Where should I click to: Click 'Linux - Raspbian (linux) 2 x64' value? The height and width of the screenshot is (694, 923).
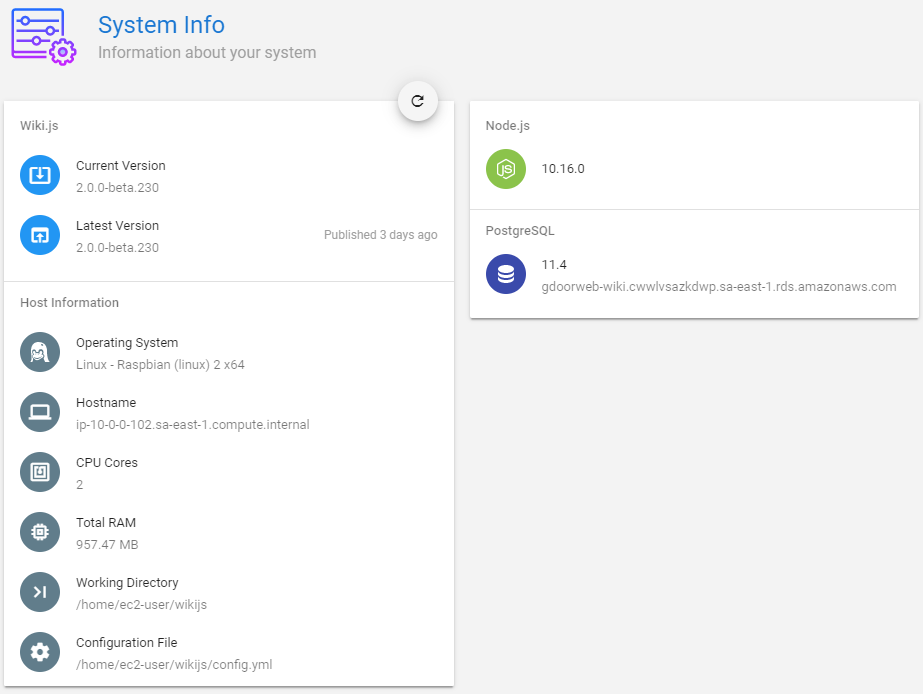pyautogui.click(x=160, y=364)
